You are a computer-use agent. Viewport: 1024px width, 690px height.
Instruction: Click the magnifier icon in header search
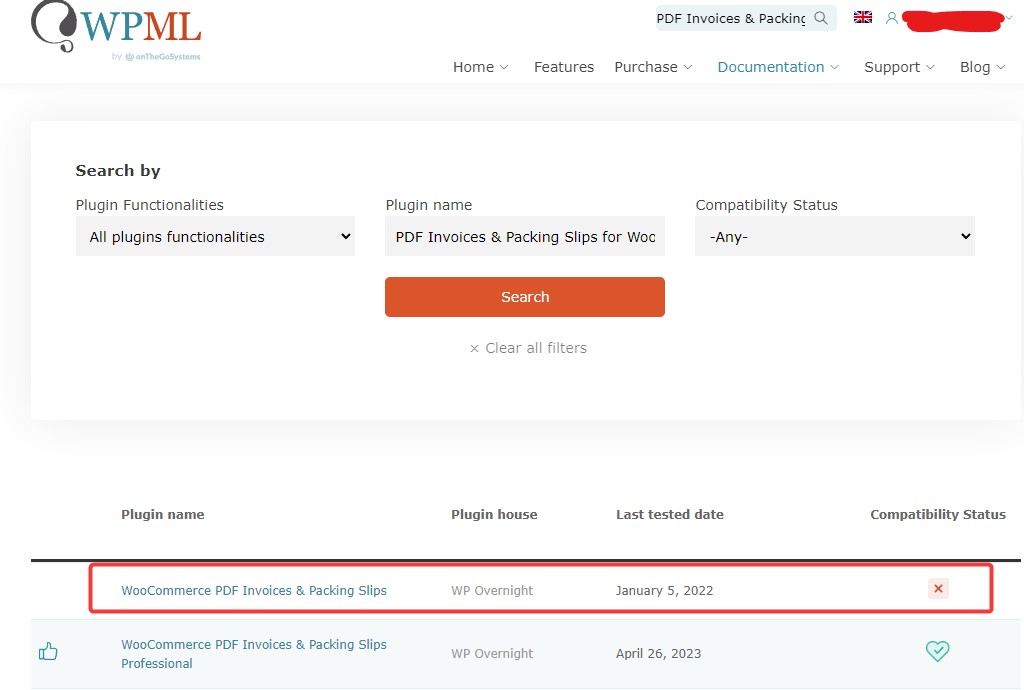(821, 18)
